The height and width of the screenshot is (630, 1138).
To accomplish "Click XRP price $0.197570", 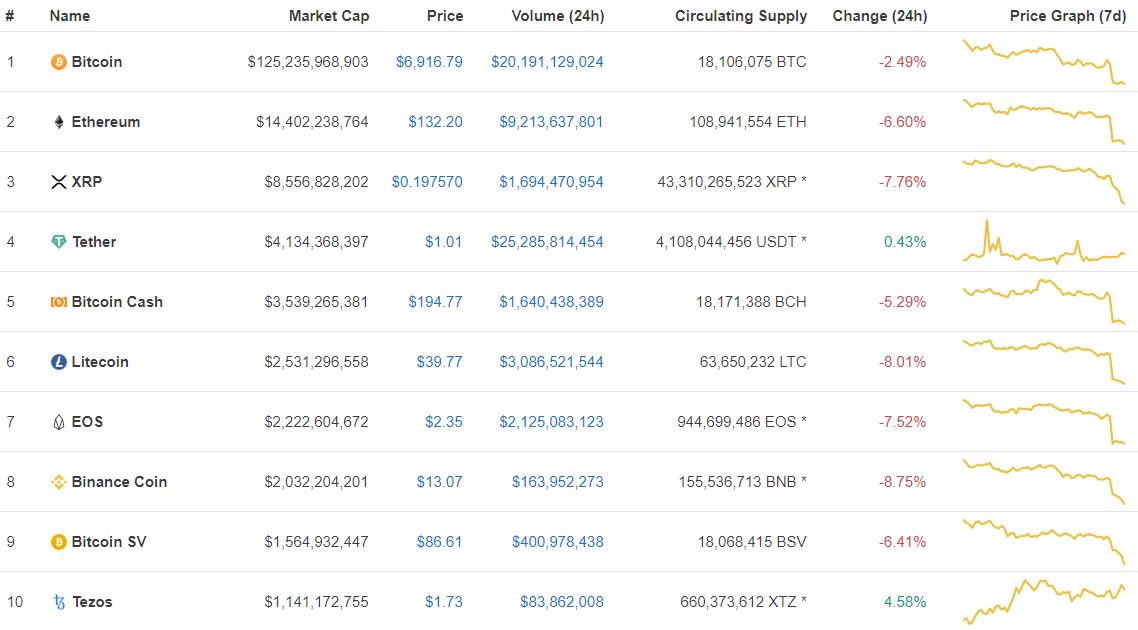I will tap(427, 182).
